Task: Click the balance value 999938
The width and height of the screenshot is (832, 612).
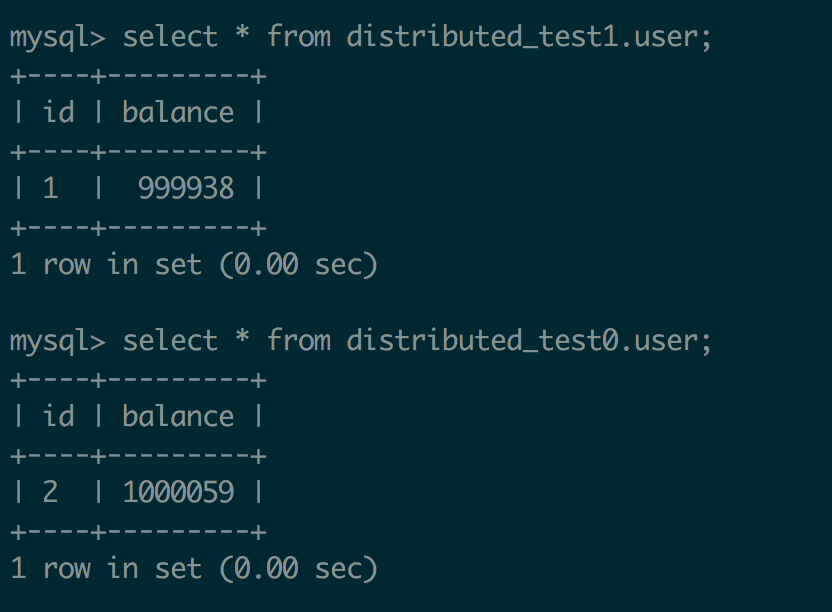Action: click(186, 188)
